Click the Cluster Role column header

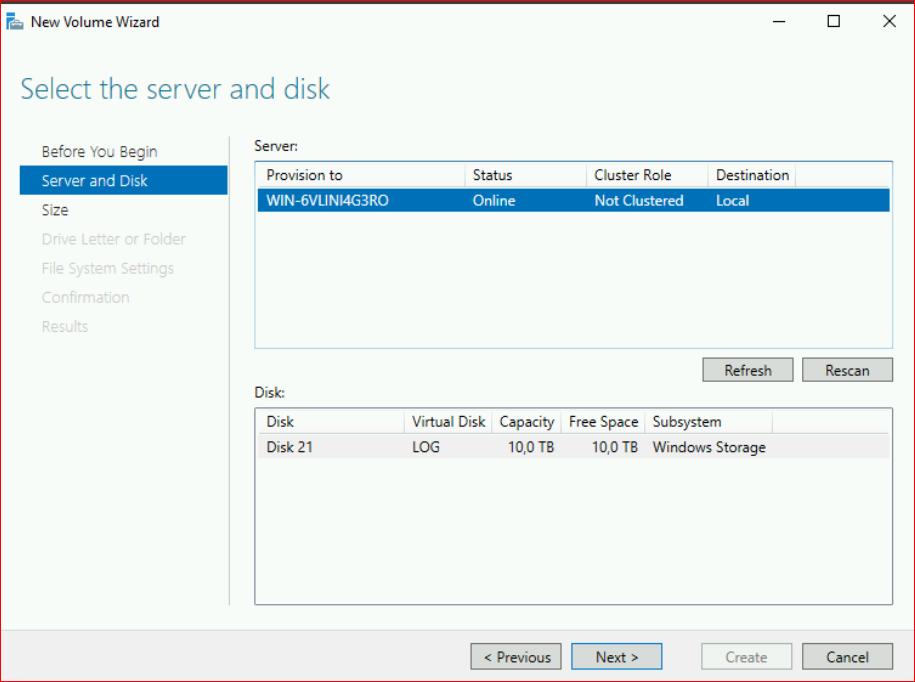pos(632,175)
